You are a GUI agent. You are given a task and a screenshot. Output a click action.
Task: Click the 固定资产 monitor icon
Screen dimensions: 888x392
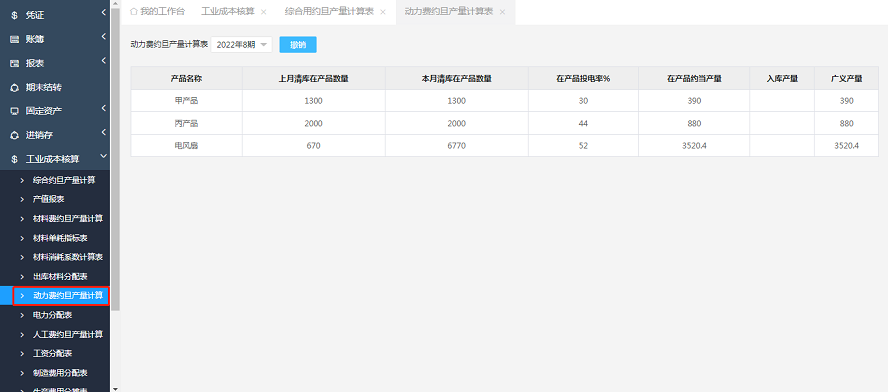pos(15,111)
